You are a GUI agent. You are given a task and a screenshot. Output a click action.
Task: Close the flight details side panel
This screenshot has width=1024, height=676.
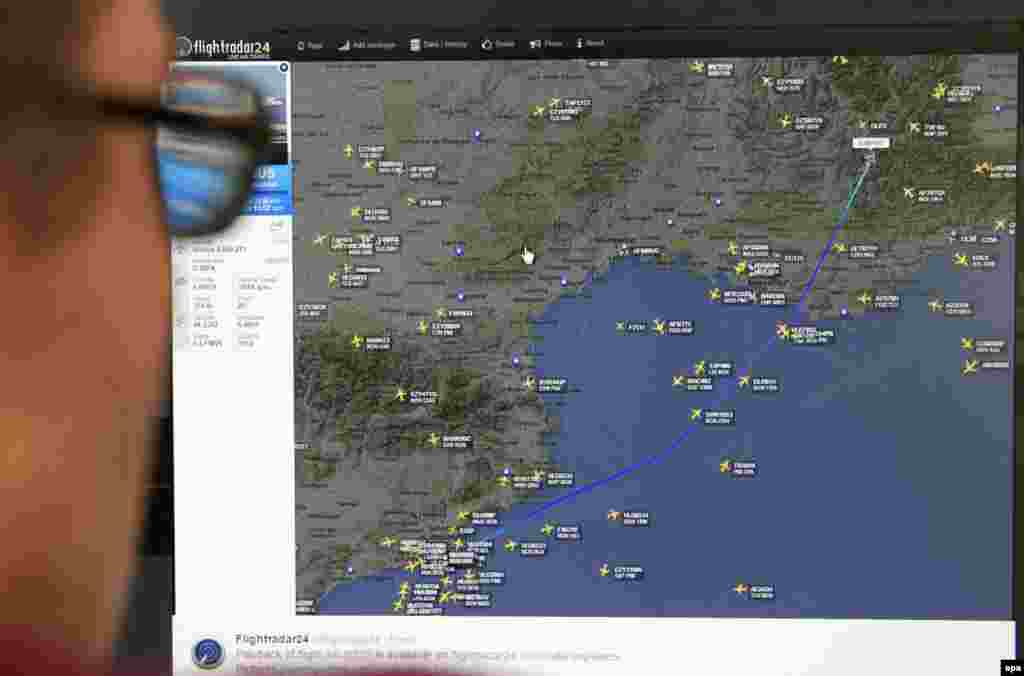pyautogui.click(x=285, y=69)
